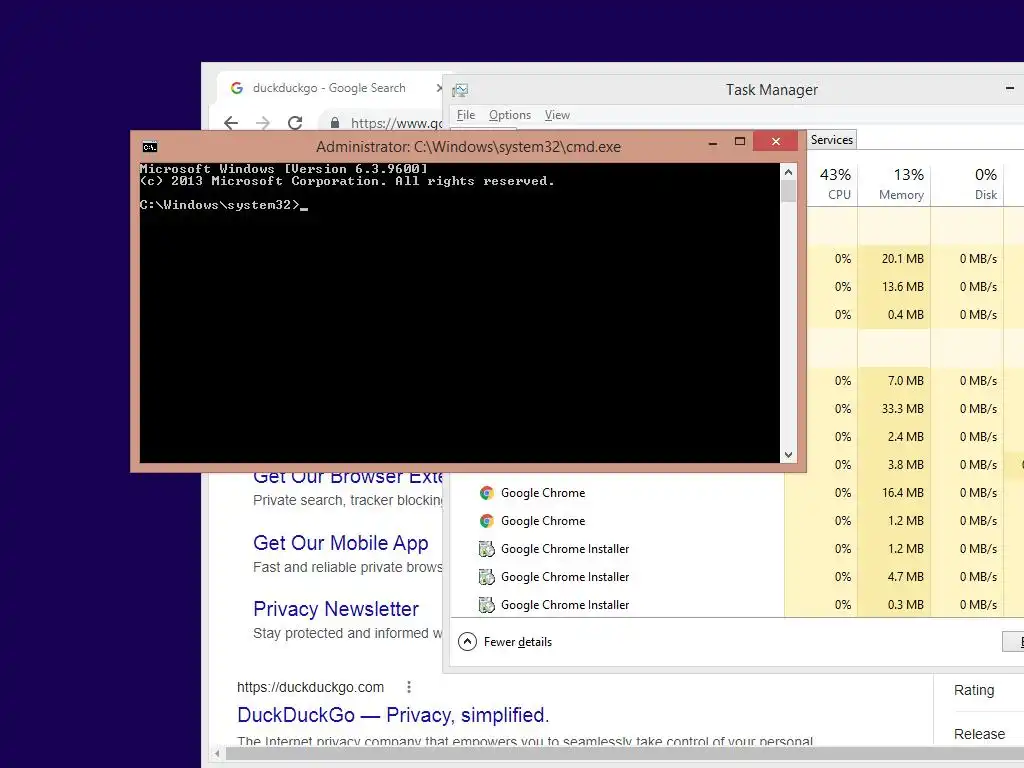The image size is (1024, 768).
Task: Click the second Google Chrome Installer icon
Action: [487, 577]
